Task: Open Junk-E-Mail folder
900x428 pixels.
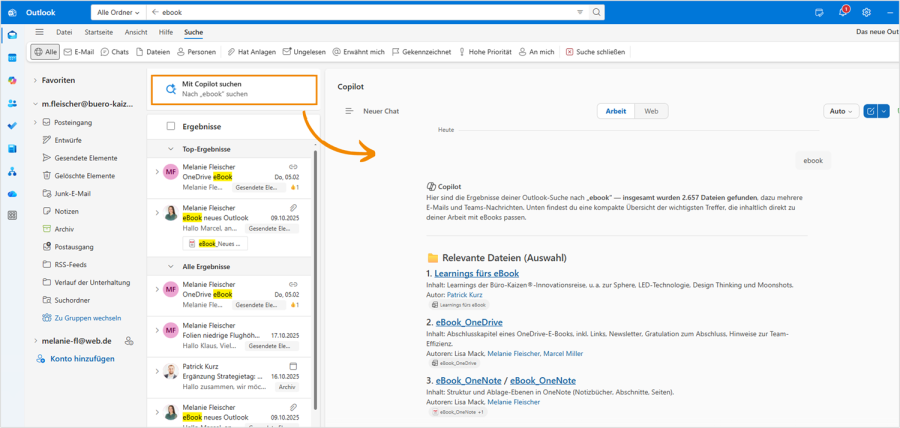Action: [73, 193]
